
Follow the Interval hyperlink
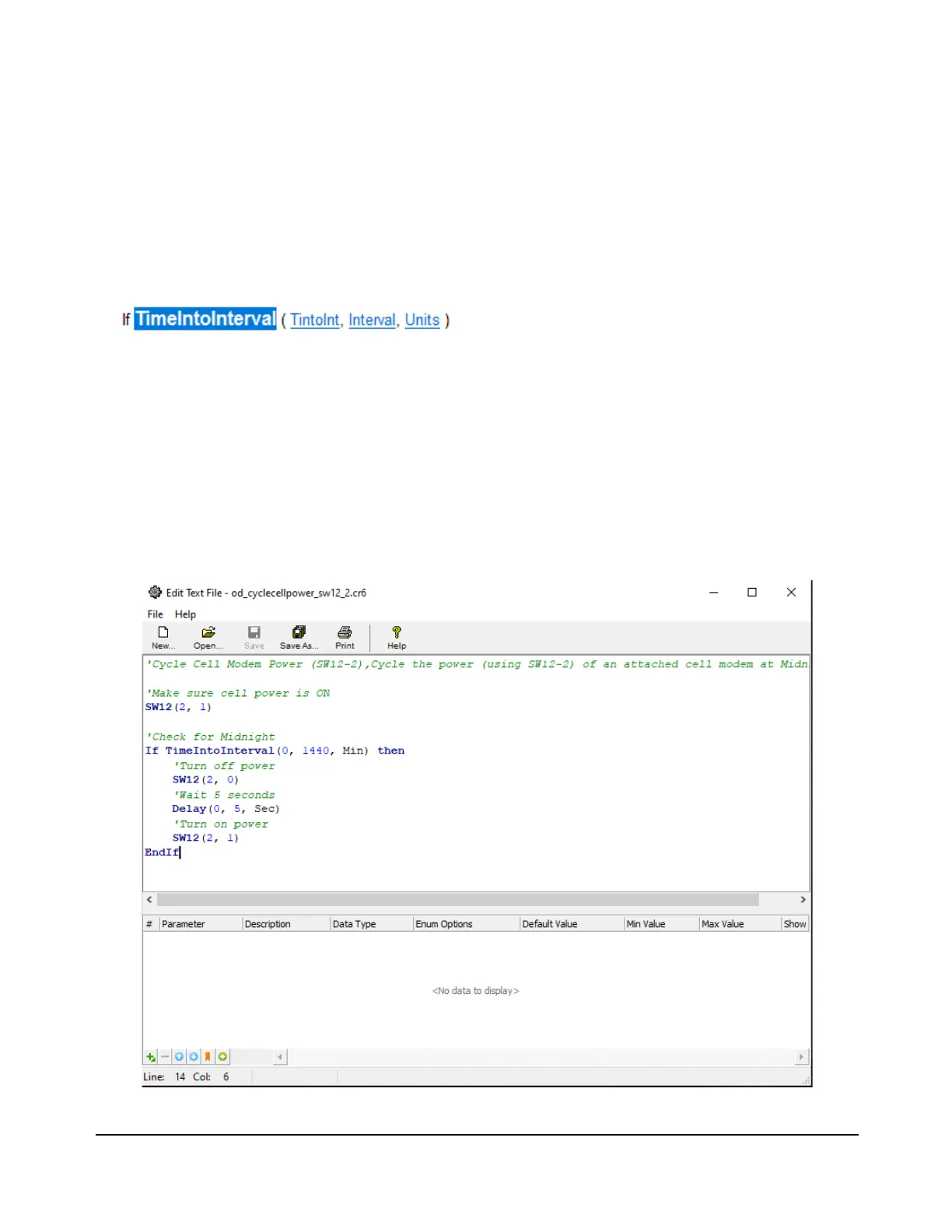coord(372,320)
